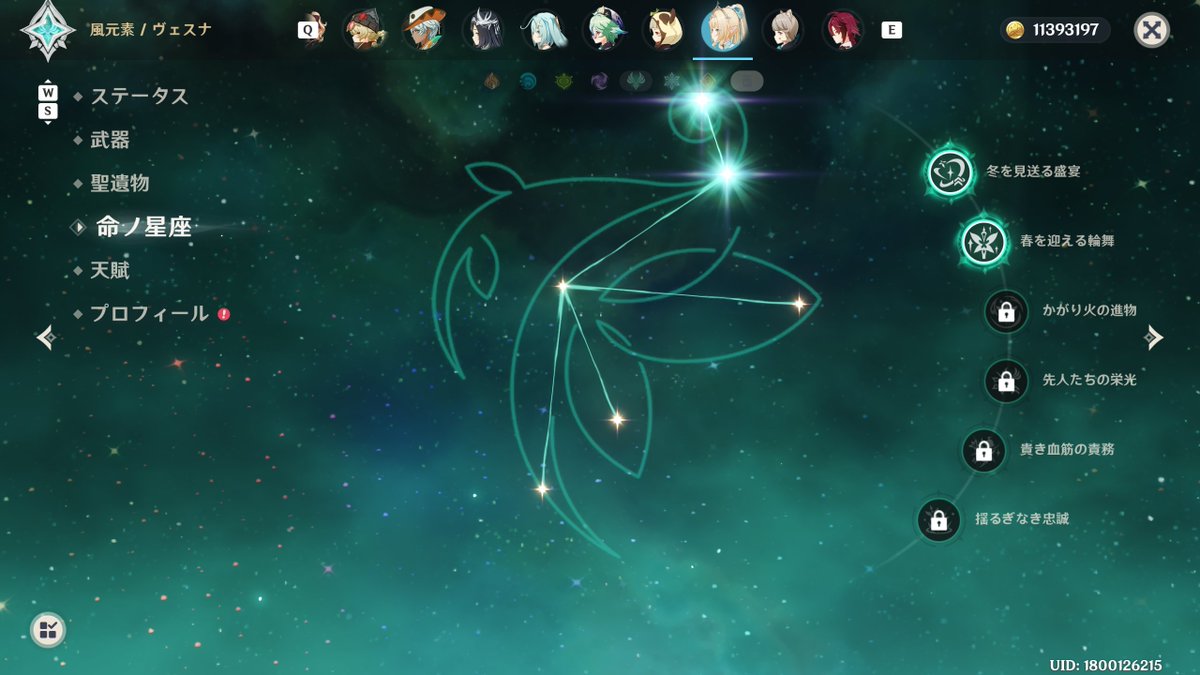The width and height of the screenshot is (1200, 675).
Task: Select the green-haired character with glasses
Action: (603, 31)
